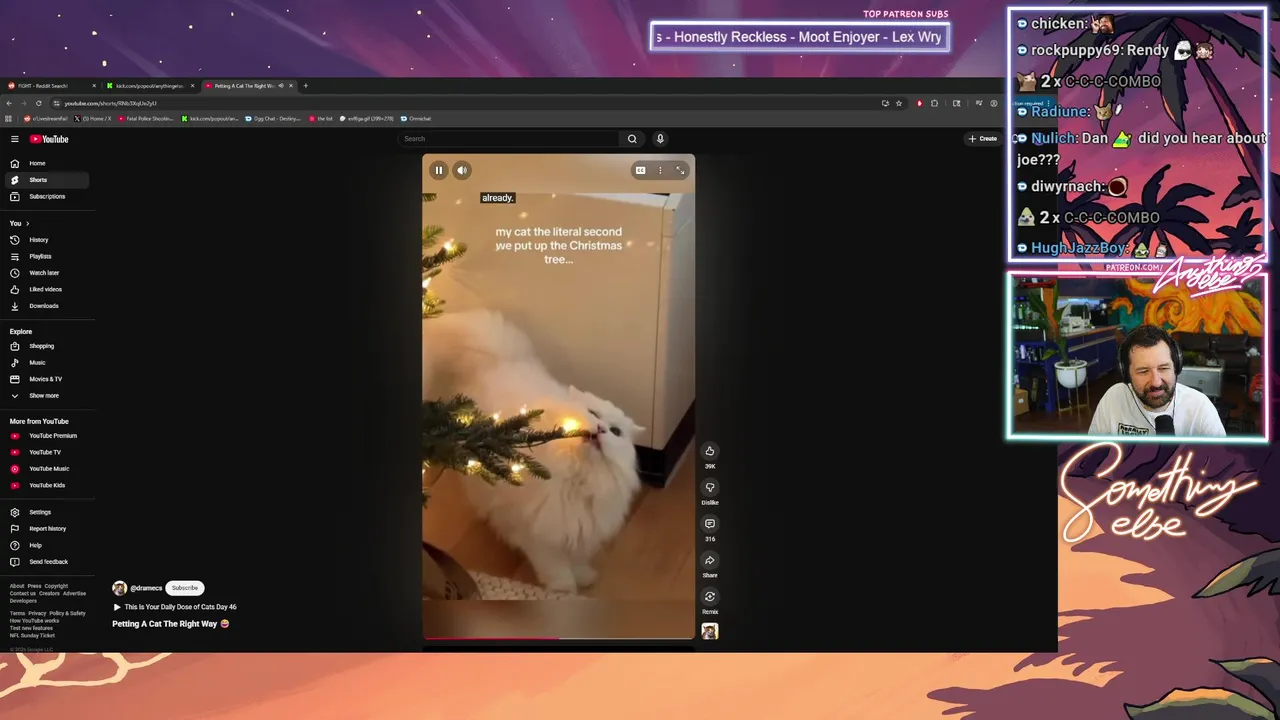The image size is (1280, 720).
Task: Open Subscriptions in the sidebar
Action: coord(48,196)
